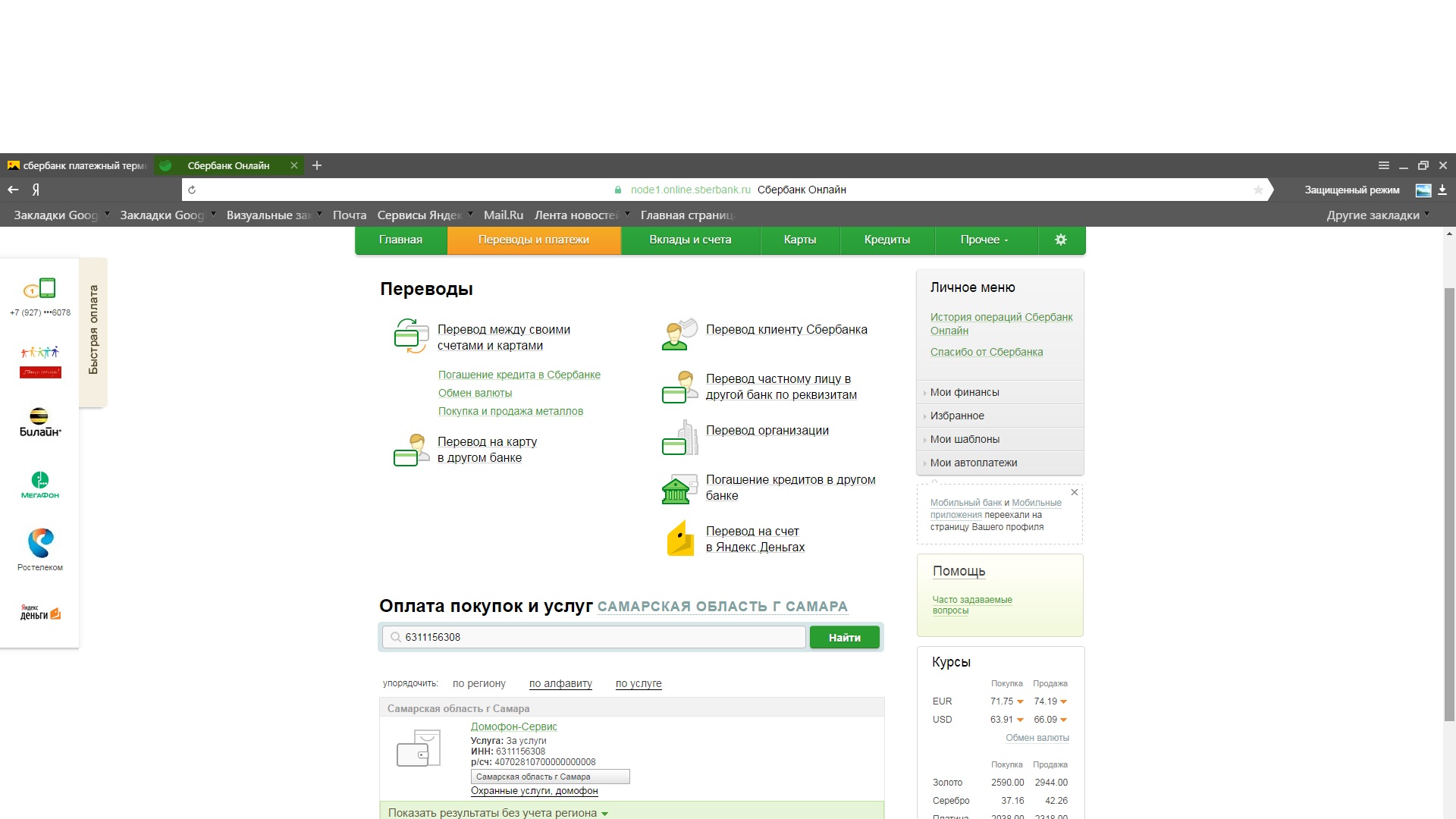Screen dimensions: 1456x819
Task: Open the Карты tab
Action: click(x=800, y=240)
